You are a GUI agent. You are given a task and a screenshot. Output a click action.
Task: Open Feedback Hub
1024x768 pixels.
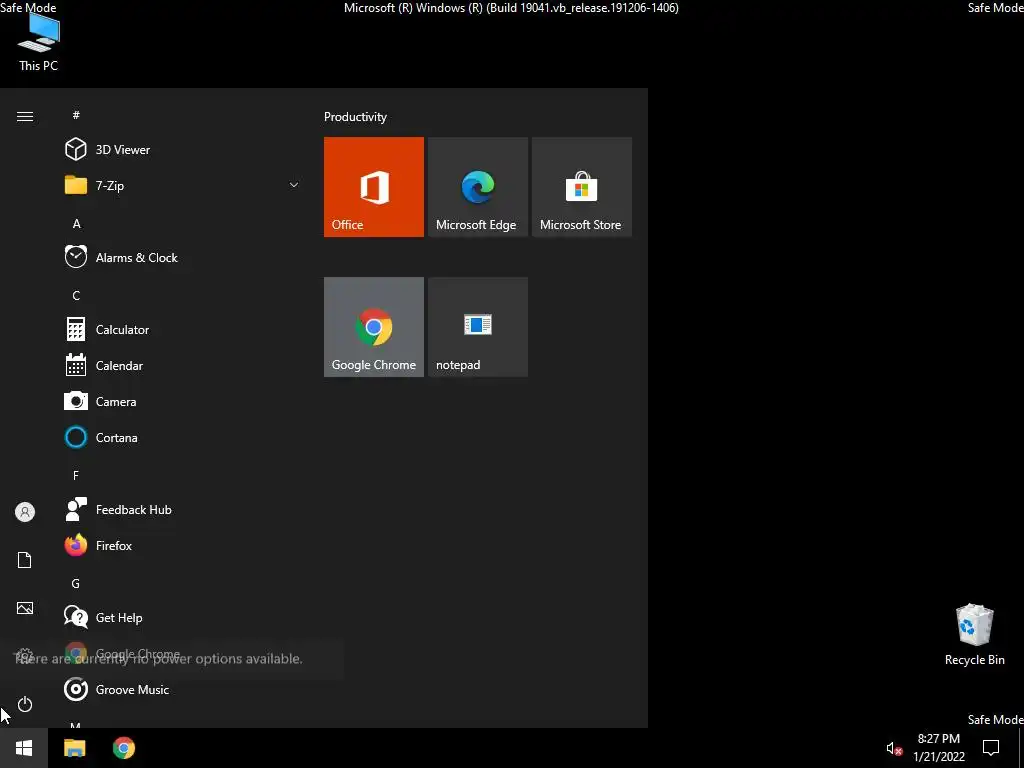click(182, 509)
